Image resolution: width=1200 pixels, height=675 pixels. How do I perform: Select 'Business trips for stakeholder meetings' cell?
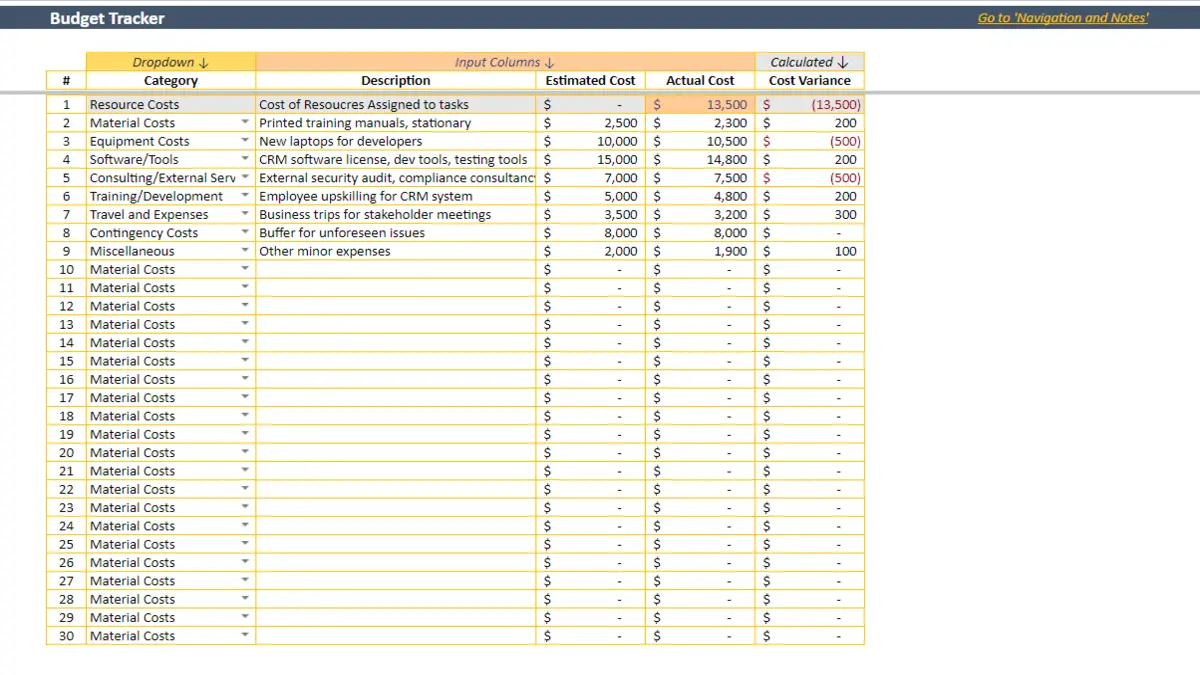coord(396,214)
